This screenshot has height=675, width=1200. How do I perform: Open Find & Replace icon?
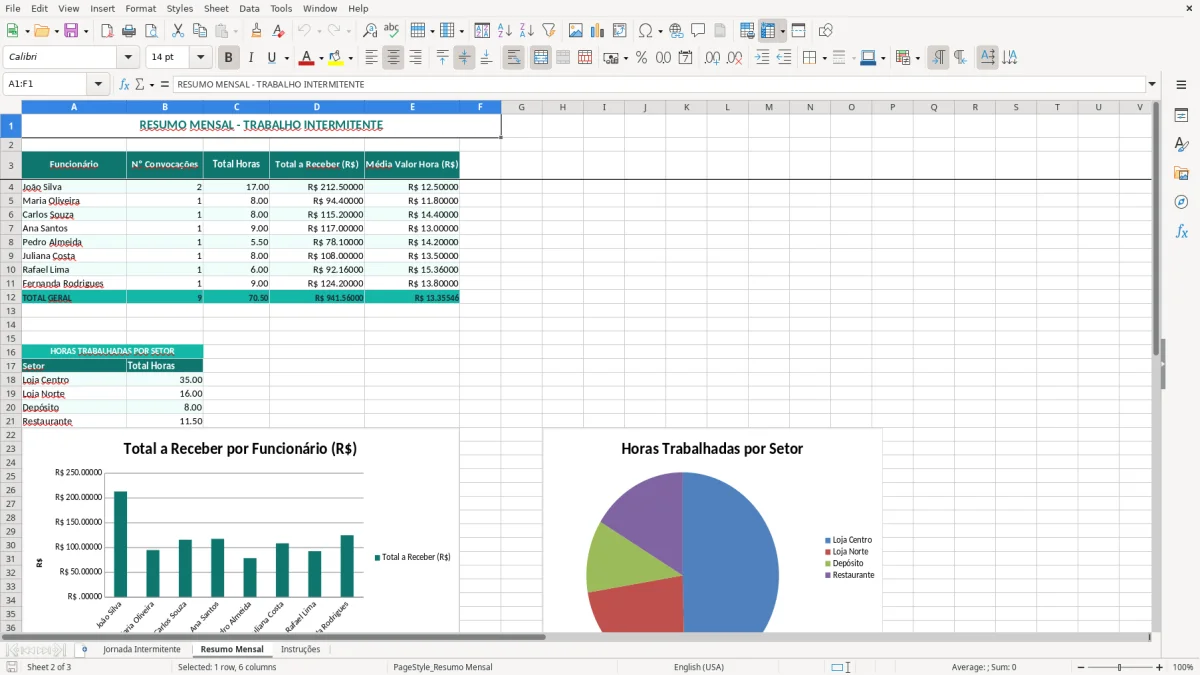(370, 31)
